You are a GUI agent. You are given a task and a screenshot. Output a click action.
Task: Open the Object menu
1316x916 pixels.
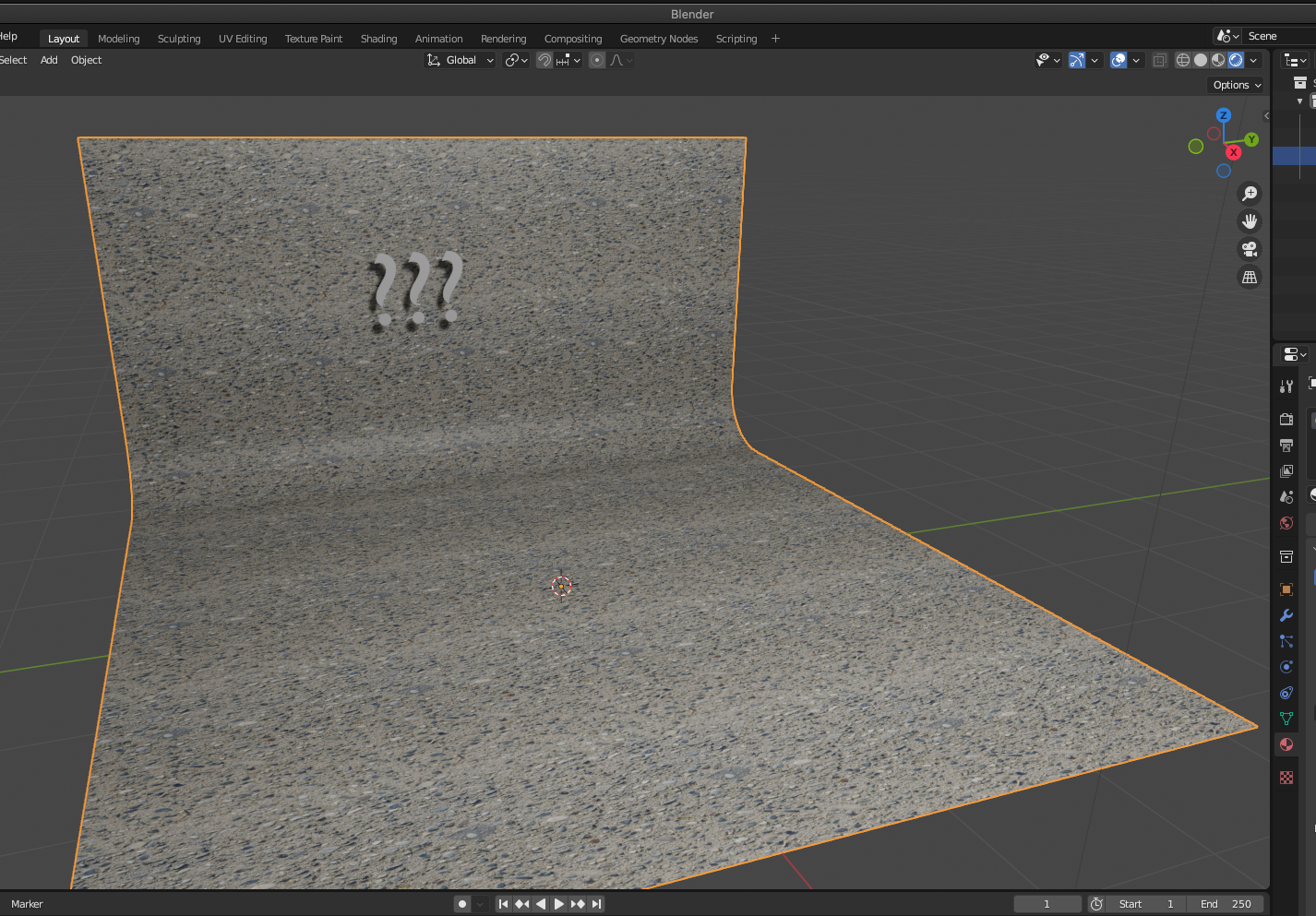86,60
